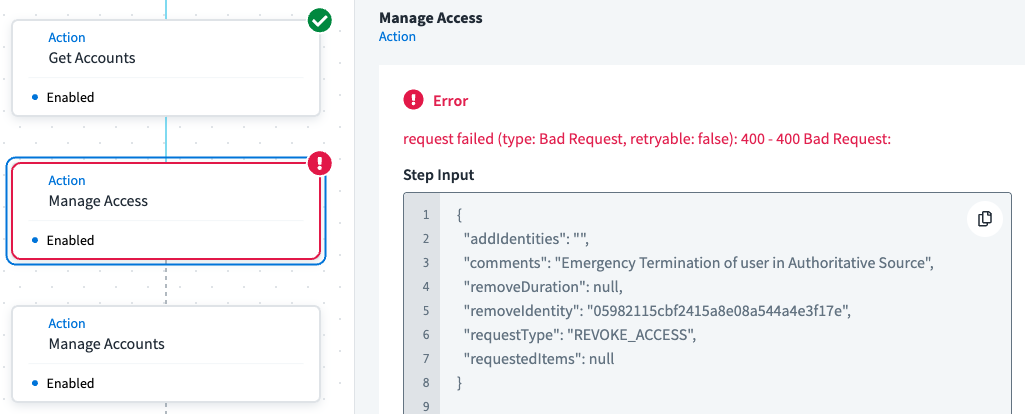Select the Get Accounts action node

pyautogui.click(x=166, y=68)
